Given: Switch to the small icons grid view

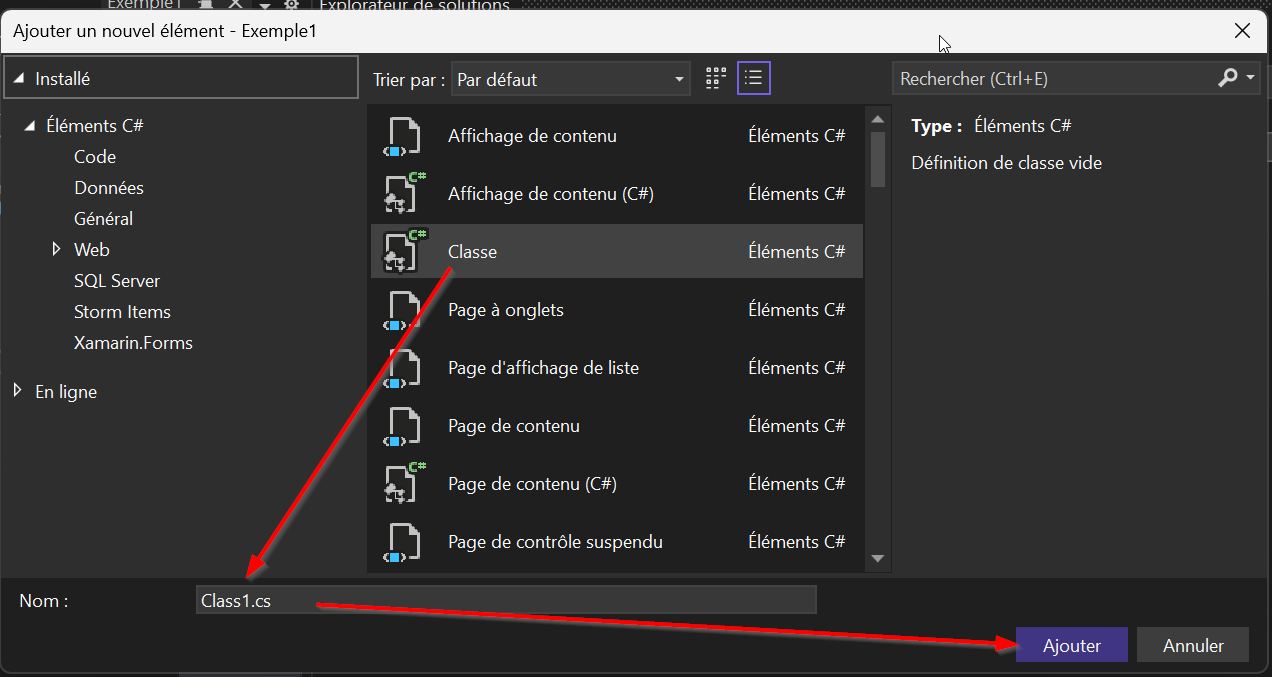Looking at the screenshot, I should (715, 79).
